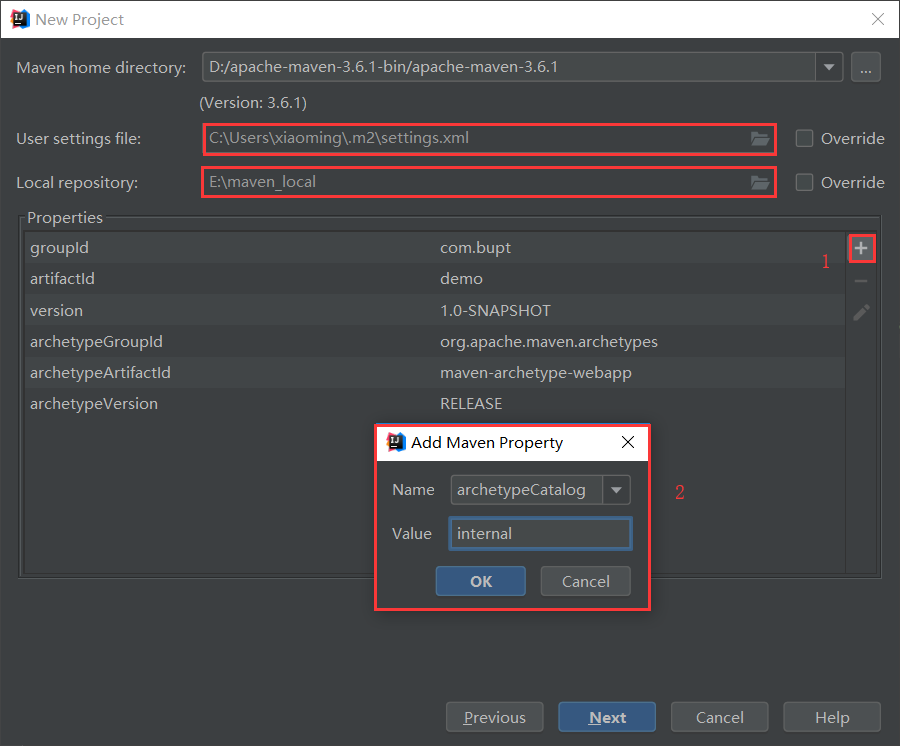
Task: Select the archetypeArtifactId property row
Action: tap(435, 372)
